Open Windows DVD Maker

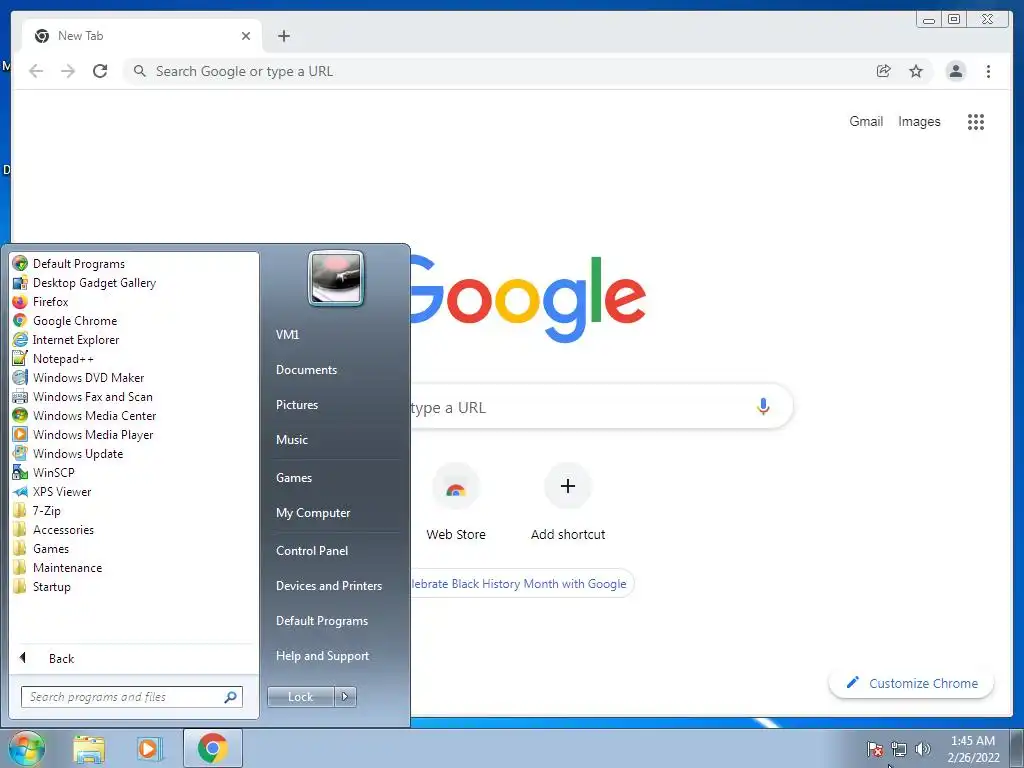pos(78,377)
